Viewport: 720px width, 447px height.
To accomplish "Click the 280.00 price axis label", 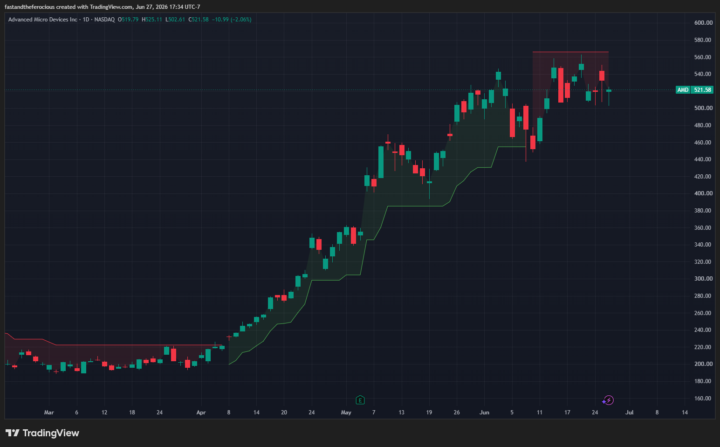I will tap(703, 296).
